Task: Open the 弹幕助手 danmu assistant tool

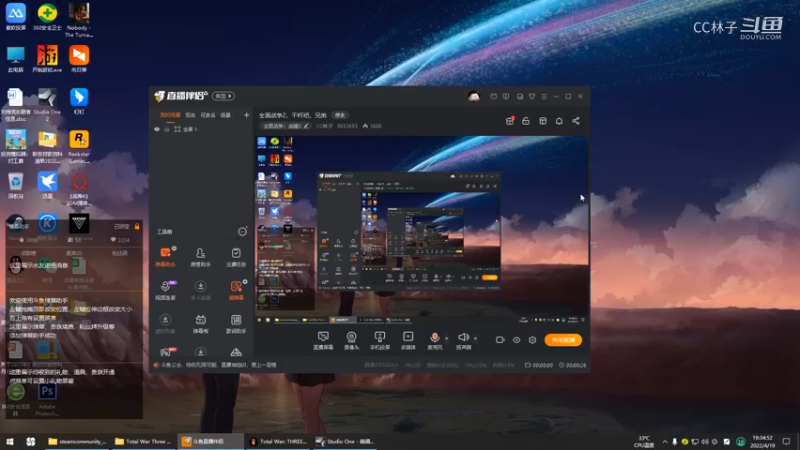Action: click(x=165, y=257)
